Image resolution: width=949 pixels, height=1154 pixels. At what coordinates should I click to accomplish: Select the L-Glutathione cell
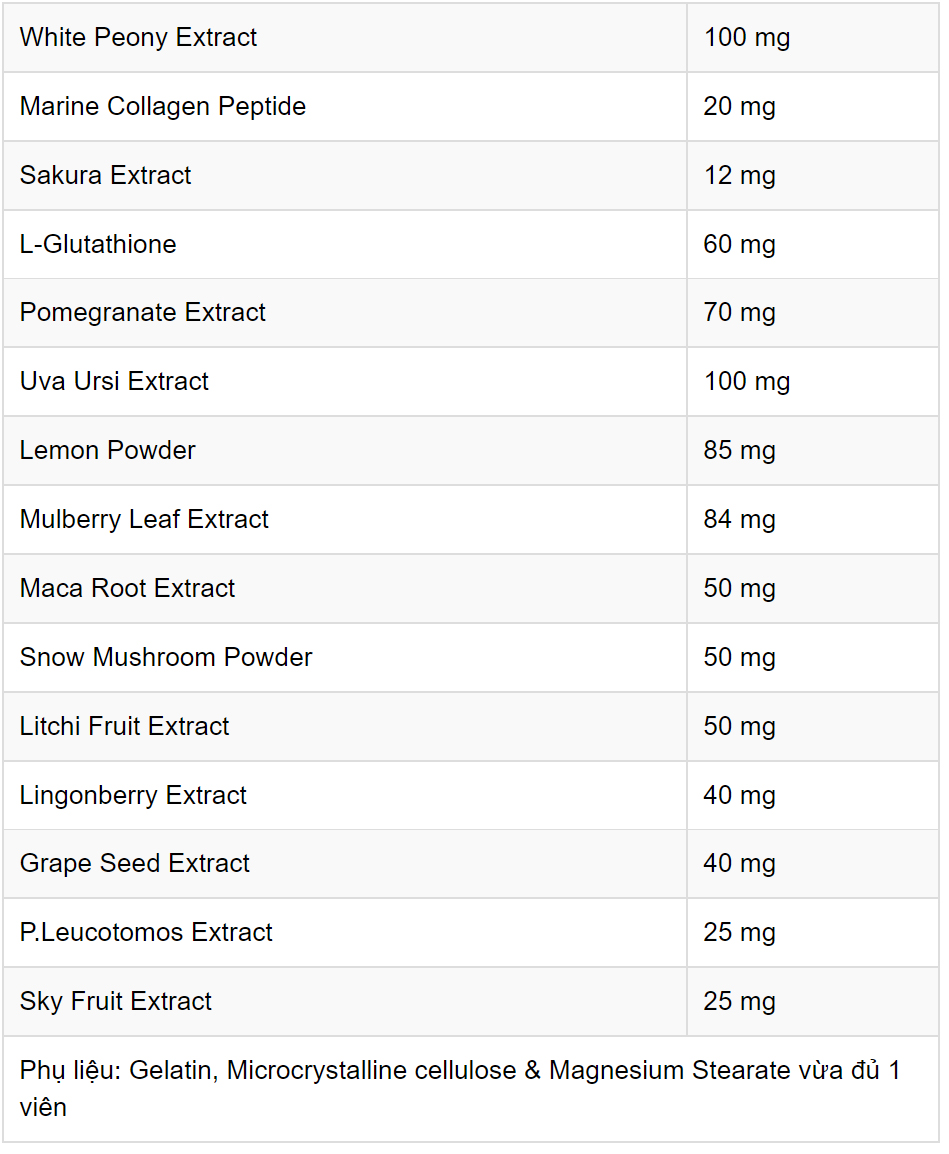[345, 244]
